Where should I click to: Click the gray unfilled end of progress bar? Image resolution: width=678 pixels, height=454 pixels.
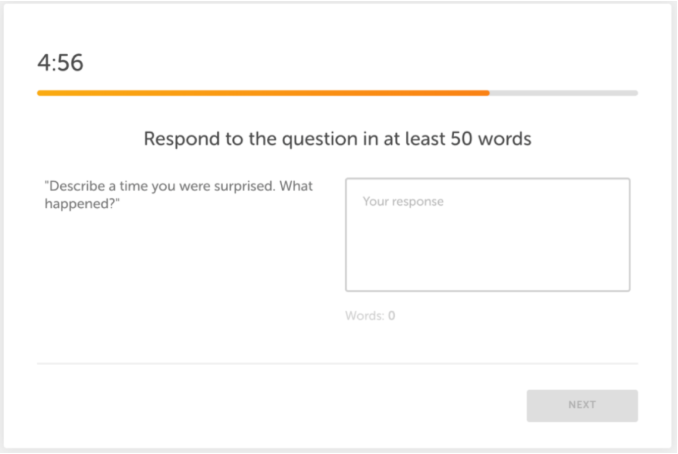pos(563,93)
